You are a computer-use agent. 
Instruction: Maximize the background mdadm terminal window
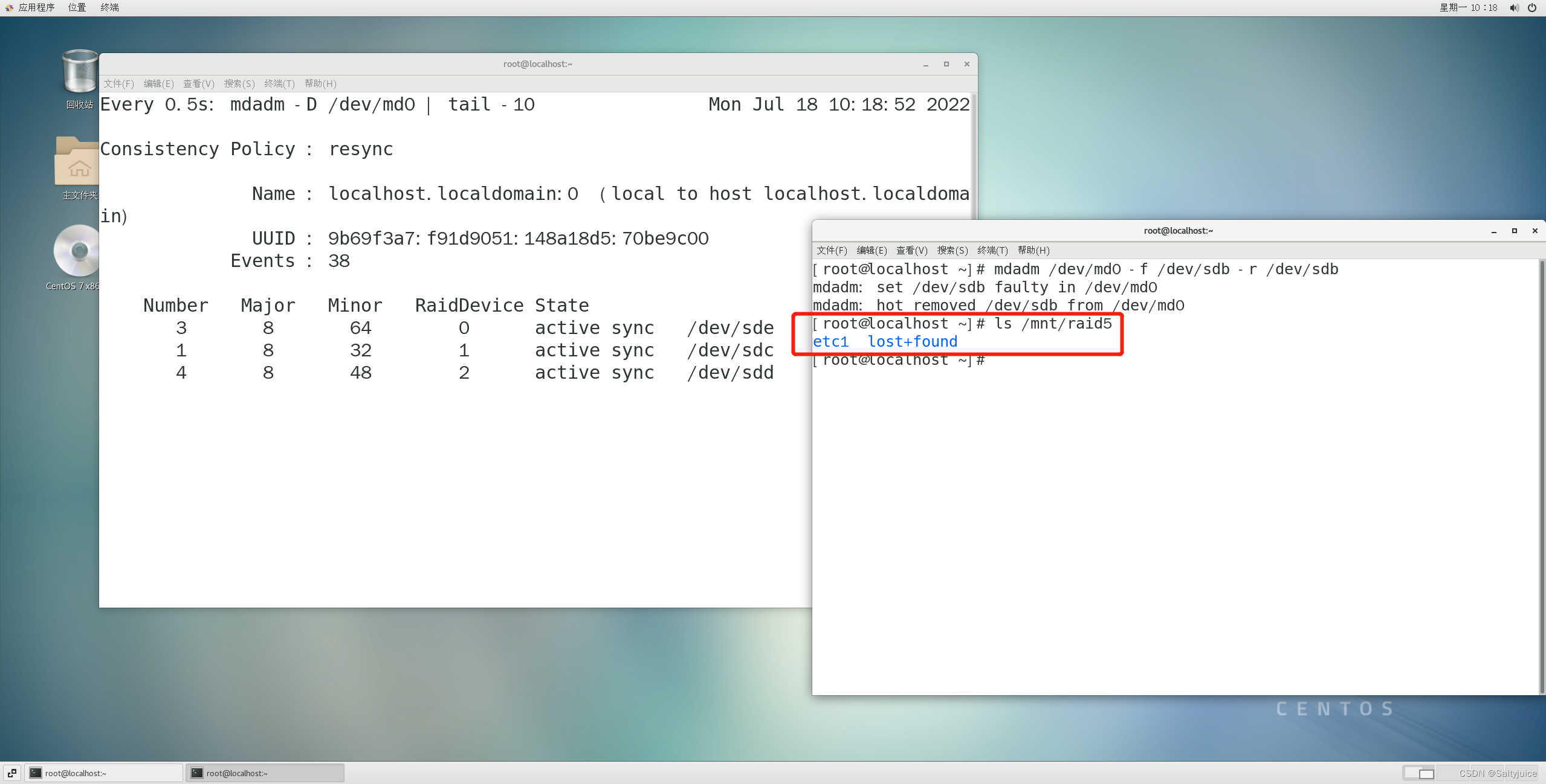[946, 64]
